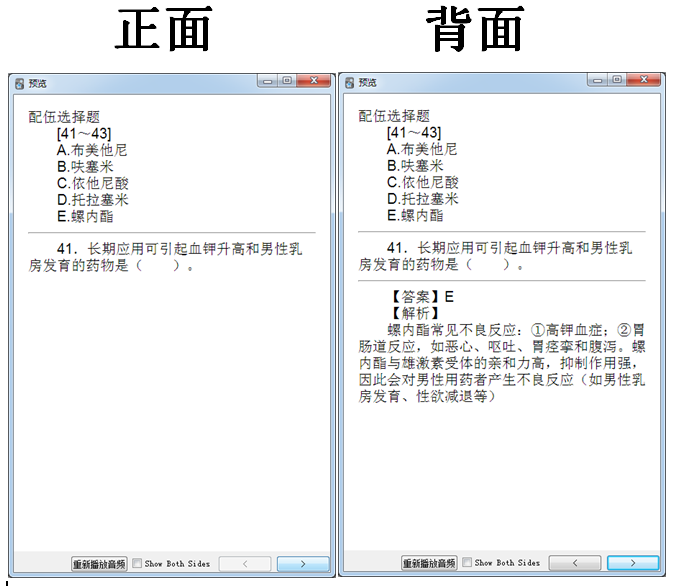This screenshot has height=586, width=674.
Task: Minimize the front-side preview window
Action: [268, 81]
